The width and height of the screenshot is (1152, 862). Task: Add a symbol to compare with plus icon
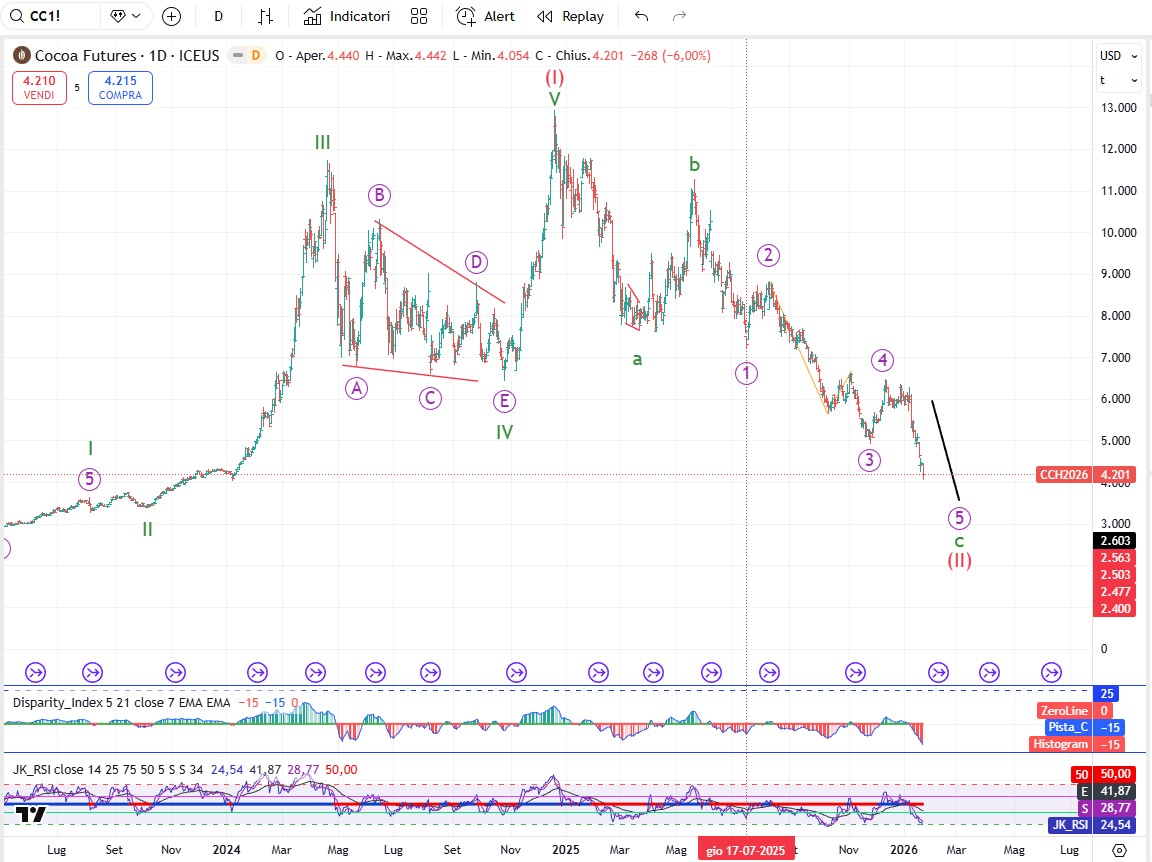click(171, 16)
